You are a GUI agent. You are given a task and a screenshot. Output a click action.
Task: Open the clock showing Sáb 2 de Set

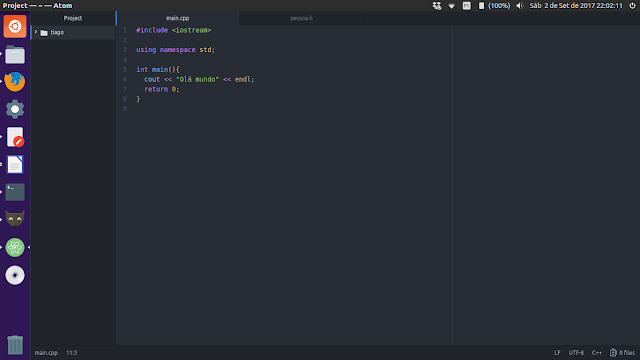(576, 6)
